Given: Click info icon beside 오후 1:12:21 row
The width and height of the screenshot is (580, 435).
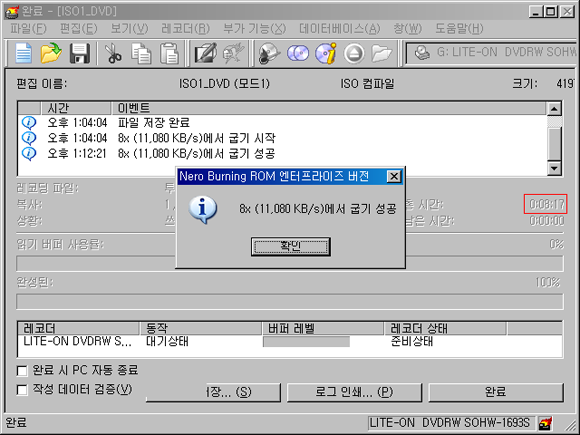Looking at the screenshot, I should point(29,154).
